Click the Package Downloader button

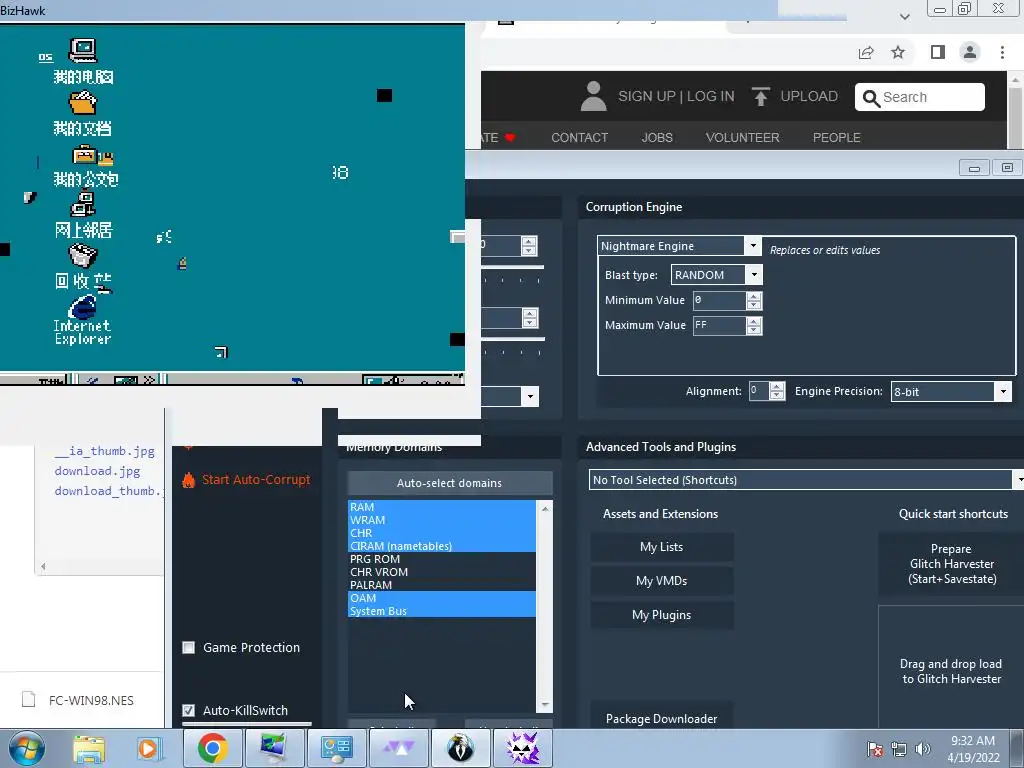coord(662,717)
